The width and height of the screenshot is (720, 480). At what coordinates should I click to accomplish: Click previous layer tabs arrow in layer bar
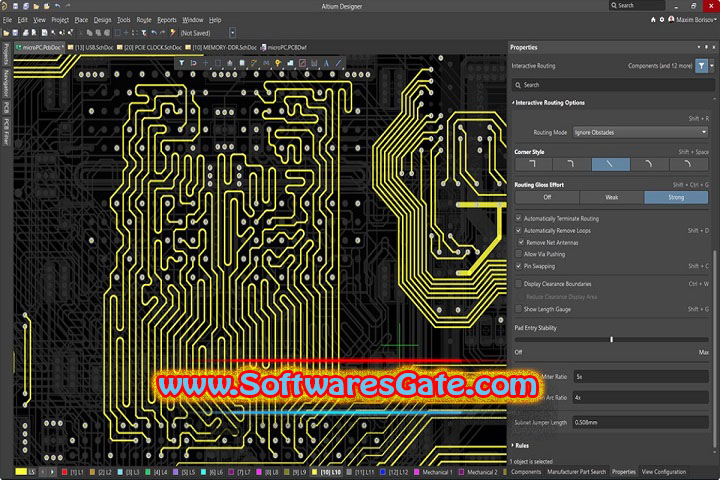tap(43, 472)
